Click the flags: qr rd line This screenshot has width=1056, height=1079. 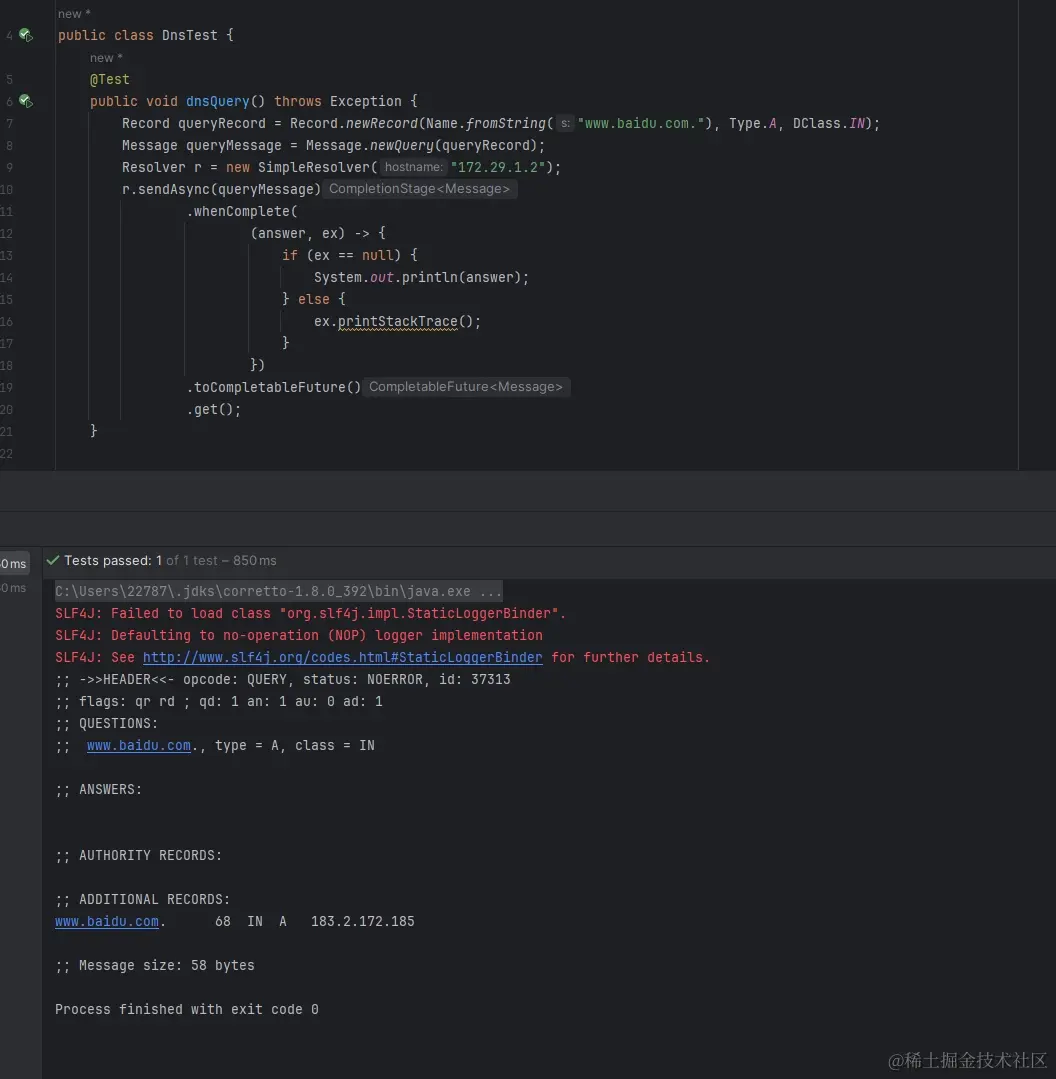[219, 701]
